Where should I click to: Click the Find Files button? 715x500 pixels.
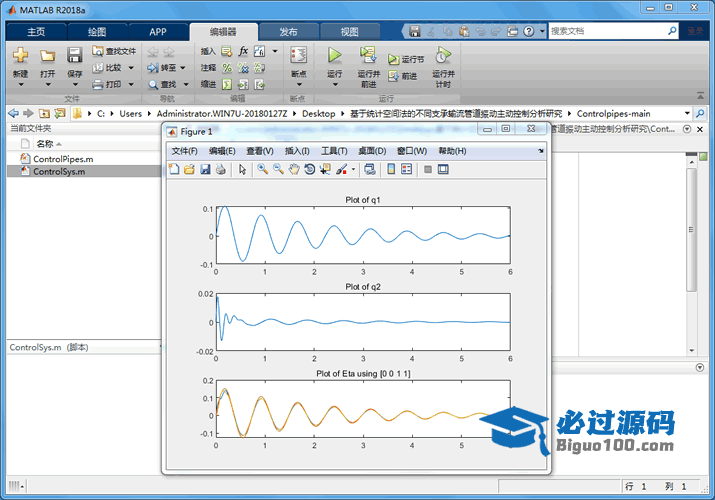click(114, 51)
